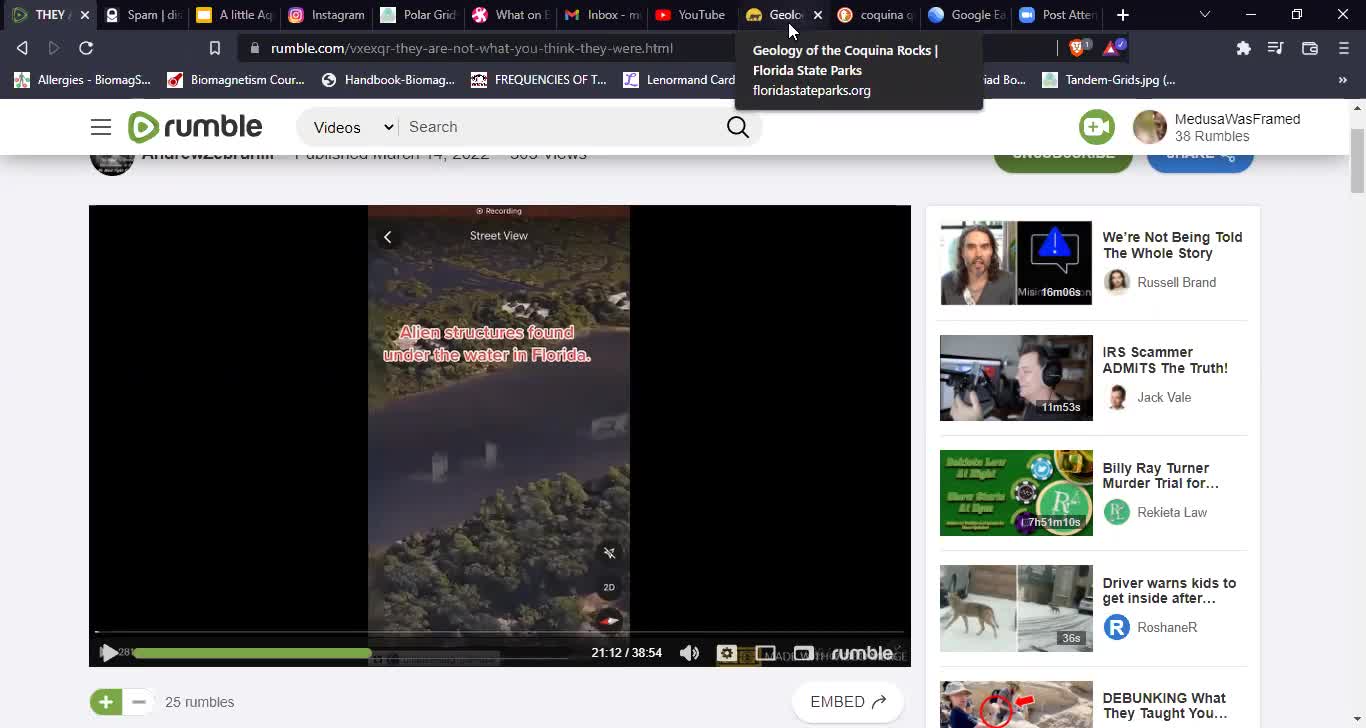Image resolution: width=1366 pixels, height=728 pixels.
Task: Open video player settings gear
Action: tap(727, 653)
